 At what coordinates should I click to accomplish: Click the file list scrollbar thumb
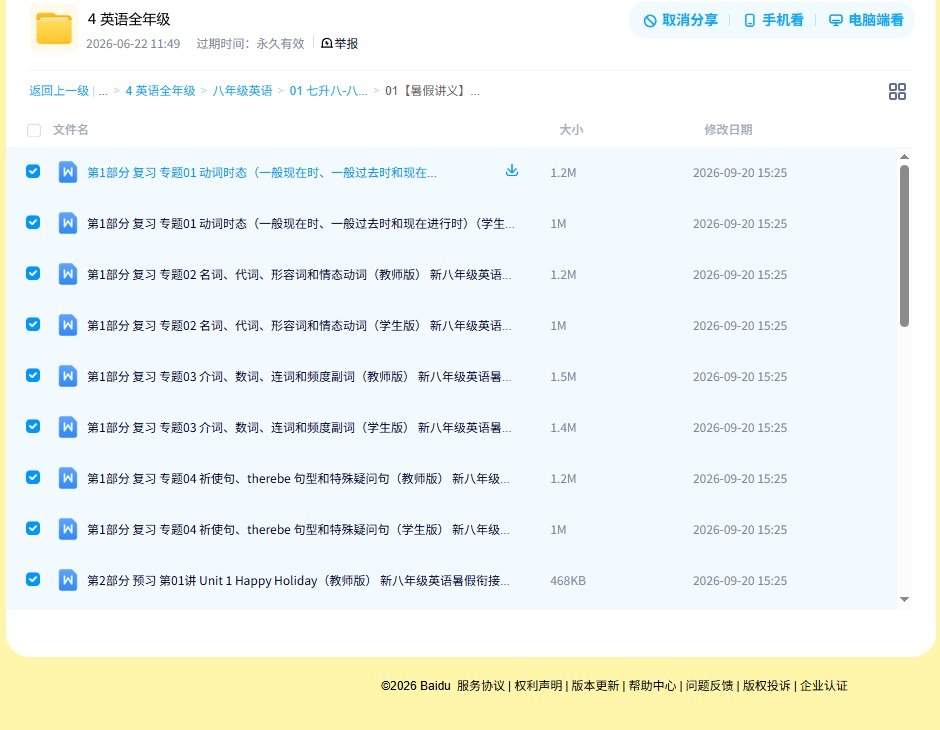[904, 246]
